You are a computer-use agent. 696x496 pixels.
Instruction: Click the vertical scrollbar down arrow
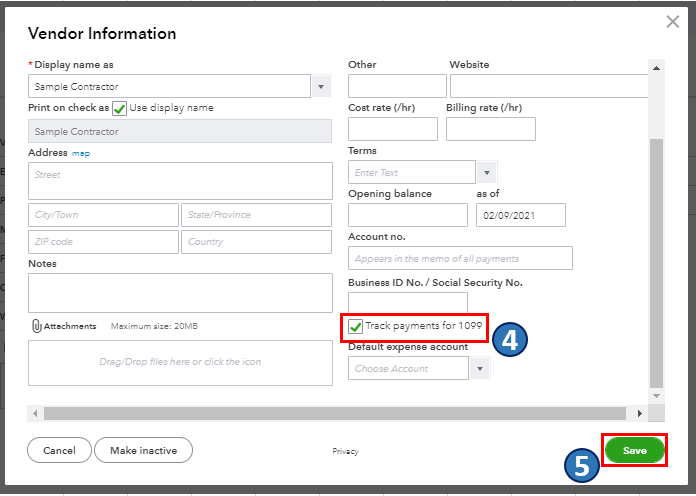(656, 396)
